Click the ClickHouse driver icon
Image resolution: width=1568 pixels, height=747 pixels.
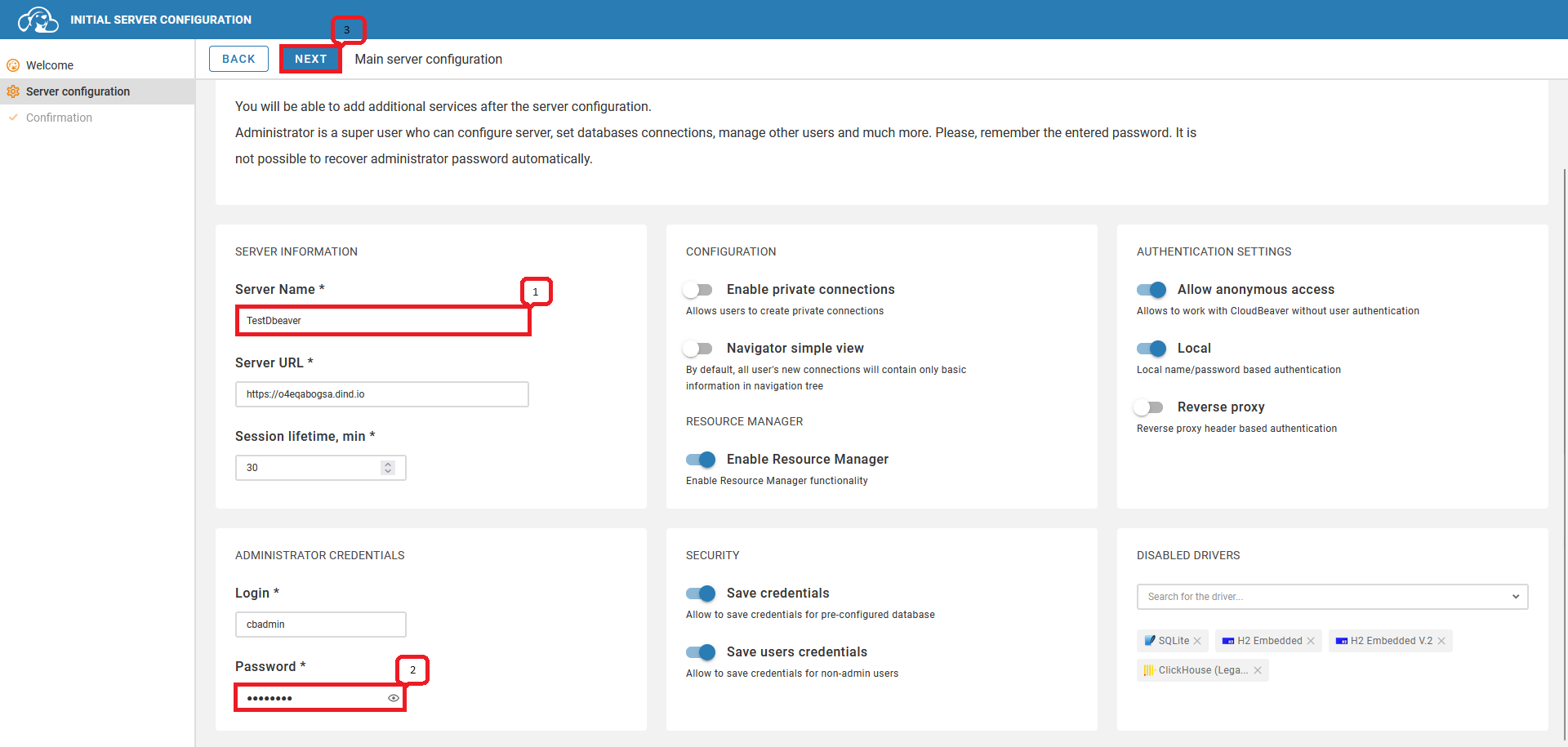(1149, 670)
